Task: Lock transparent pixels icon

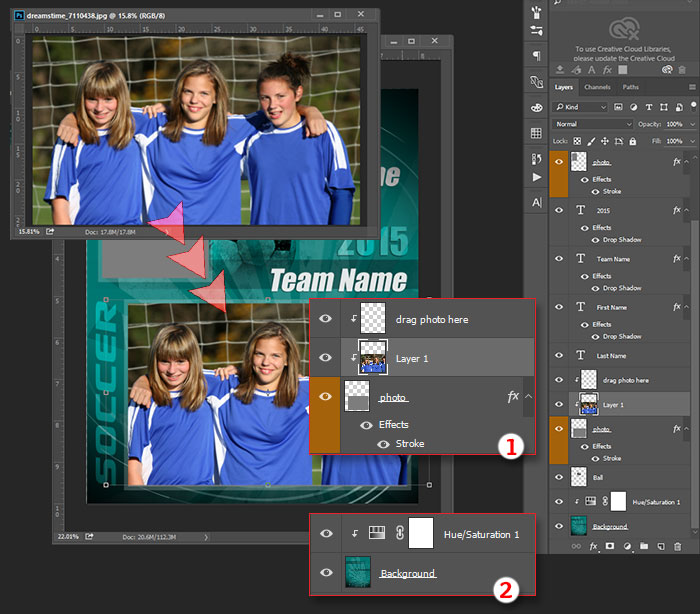Action: pos(577,141)
